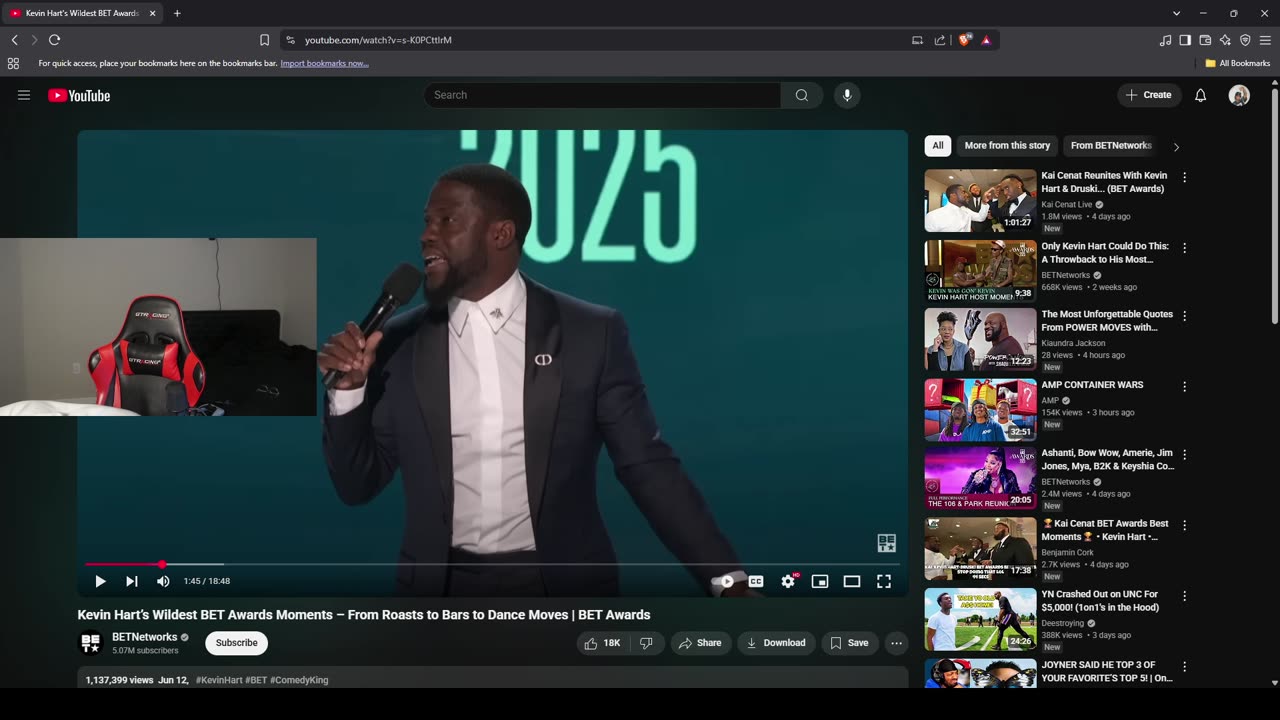Toggle the autoplay switch in the player
The height and width of the screenshot is (720, 1280).
tap(725, 581)
